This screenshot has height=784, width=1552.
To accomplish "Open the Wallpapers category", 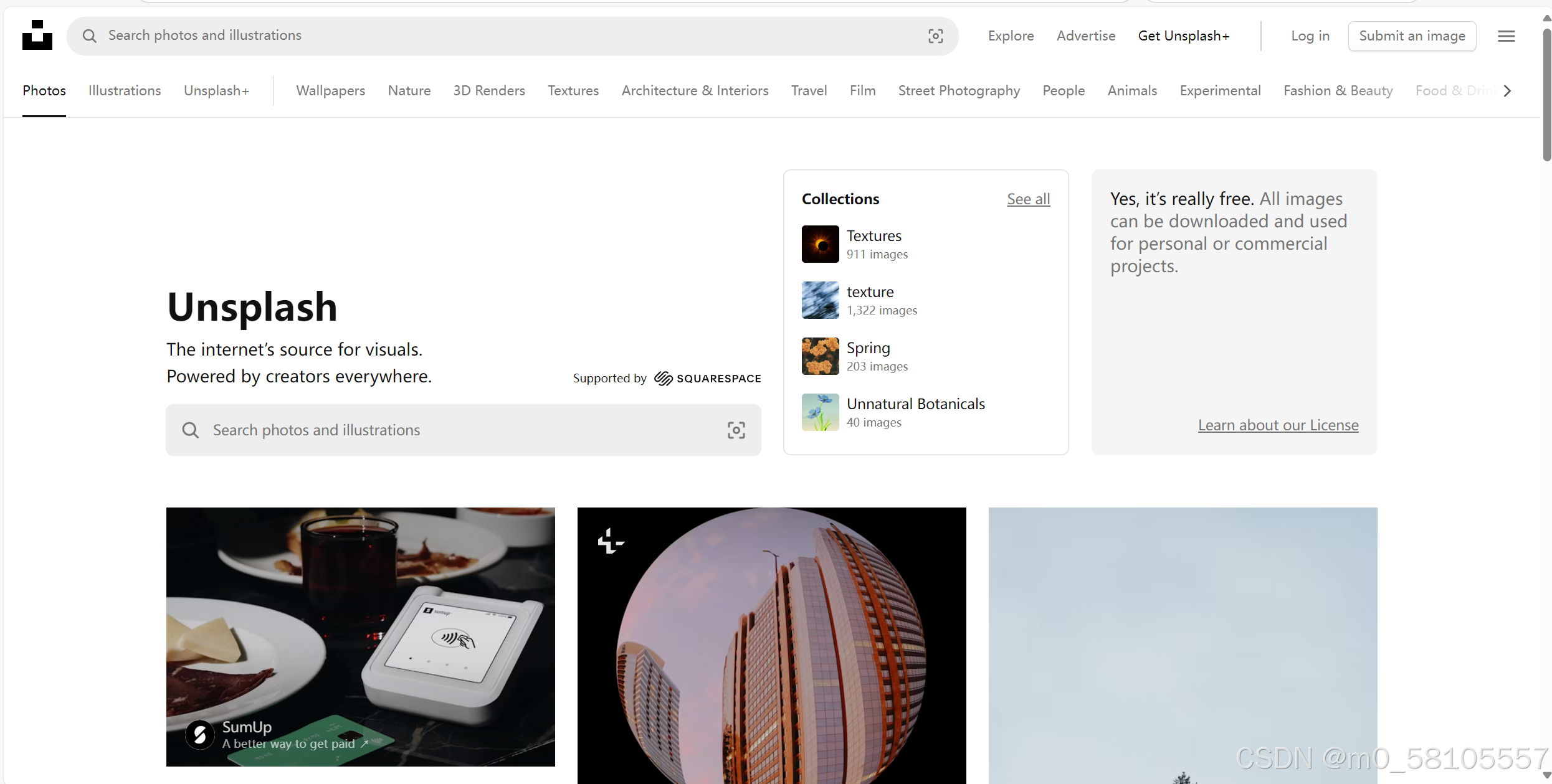I will (x=330, y=91).
